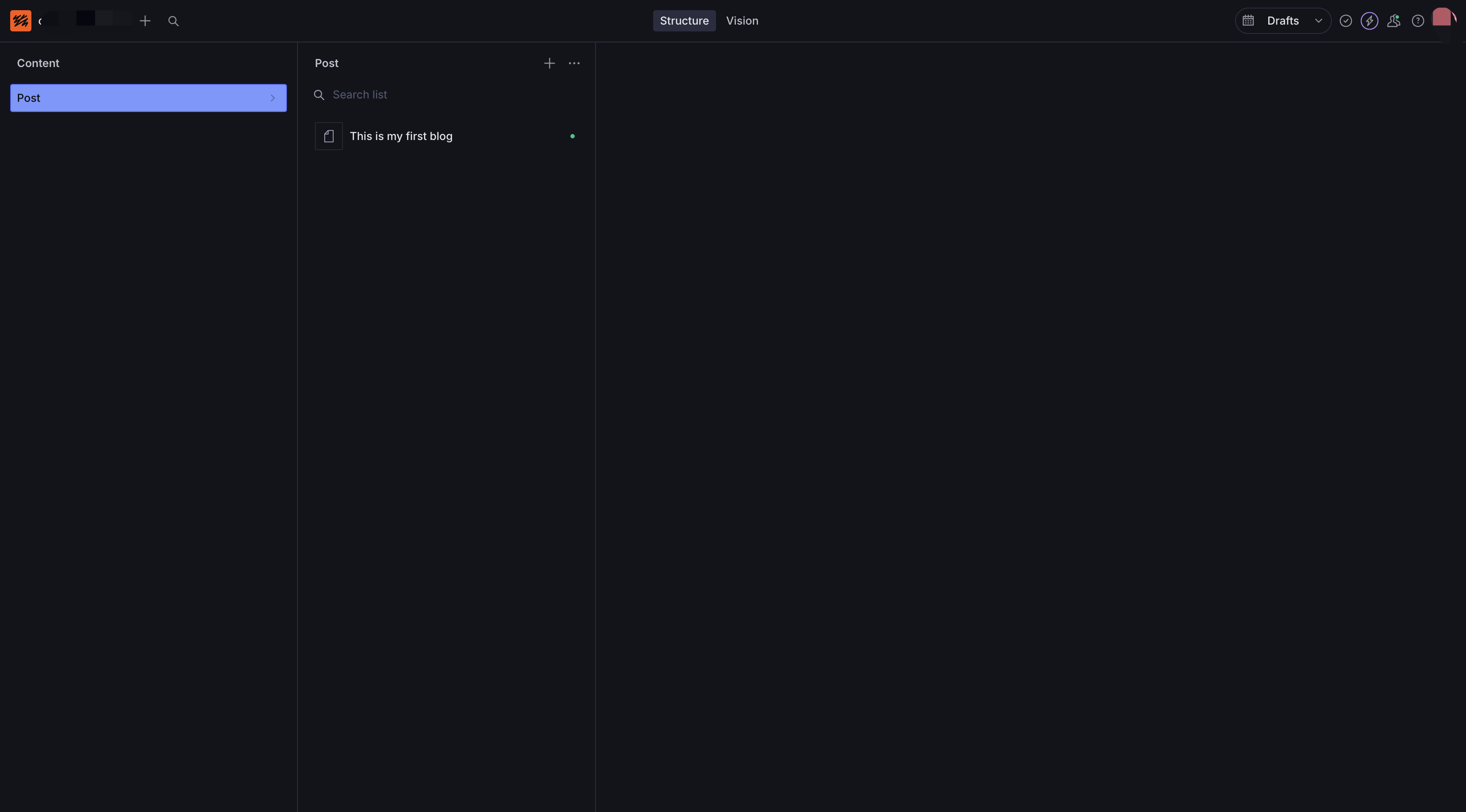1466x812 pixels.
Task: Open the user avatar menu
Action: point(1442,18)
